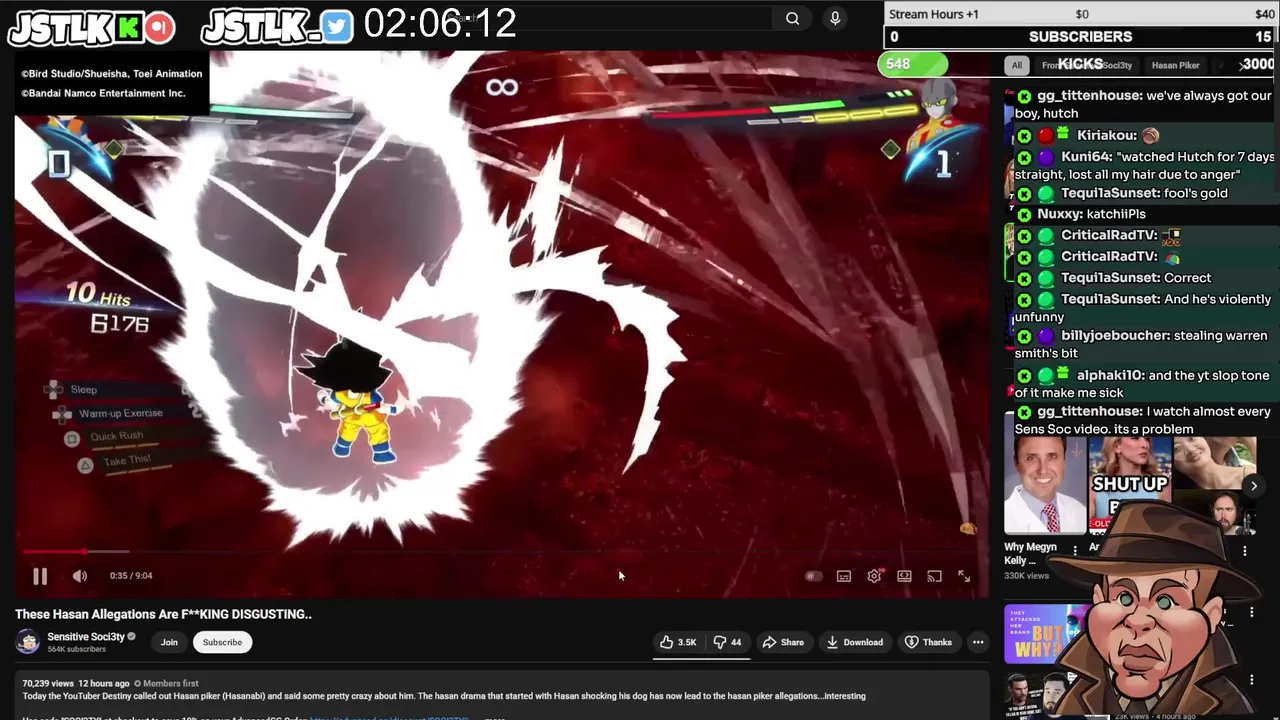Subscribe to the channel

[x=222, y=642]
